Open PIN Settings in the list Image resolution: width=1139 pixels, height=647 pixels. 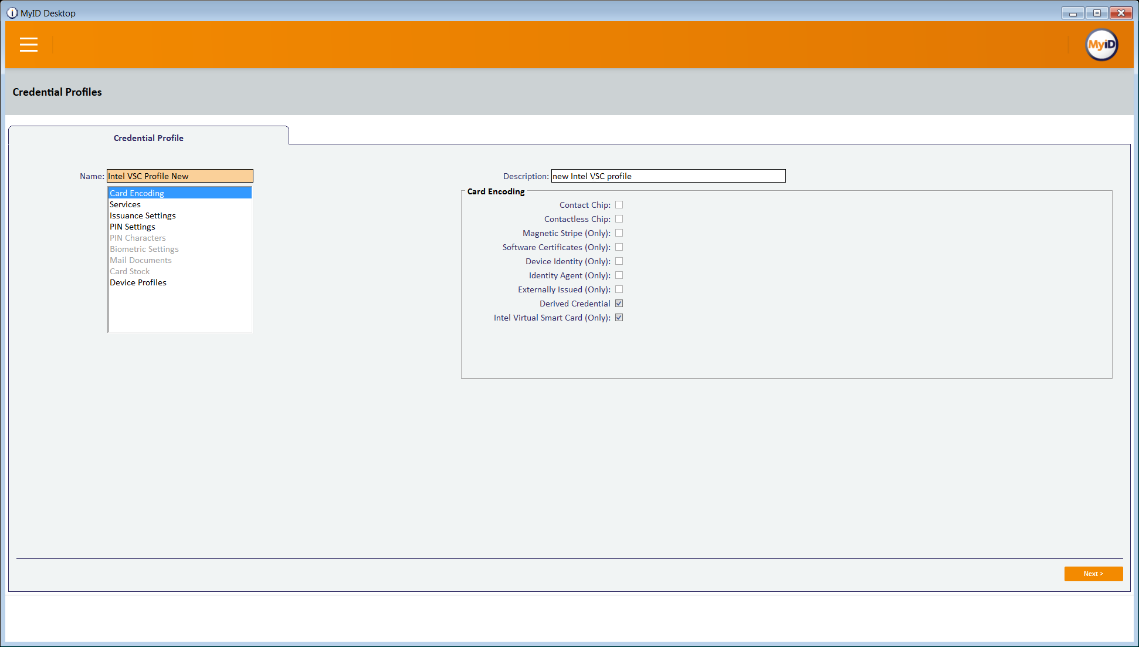(x=180, y=227)
